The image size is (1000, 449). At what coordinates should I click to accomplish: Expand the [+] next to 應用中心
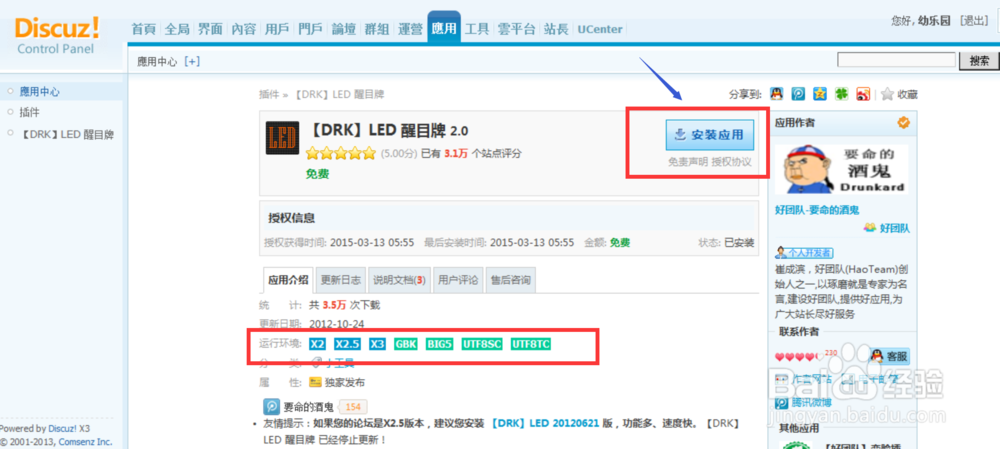(x=192, y=61)
